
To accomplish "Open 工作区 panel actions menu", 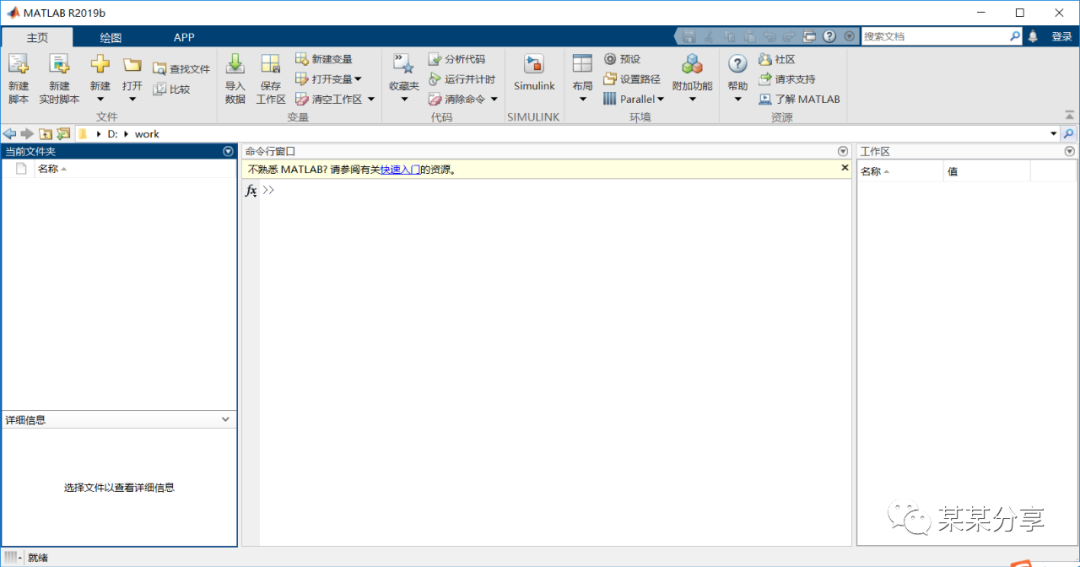I will tap(1069, 151).
